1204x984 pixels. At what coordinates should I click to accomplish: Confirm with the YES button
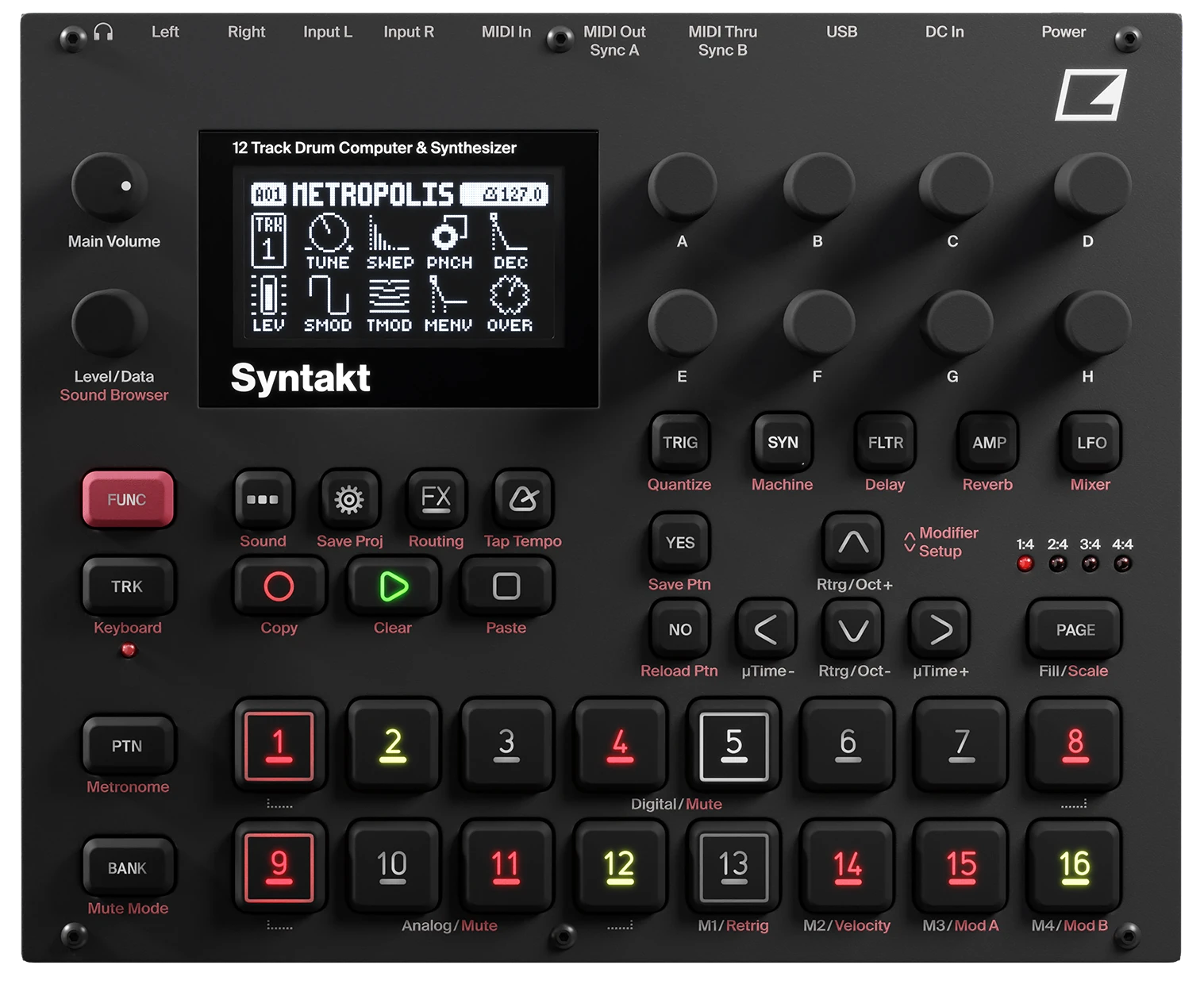coord(679,541)
